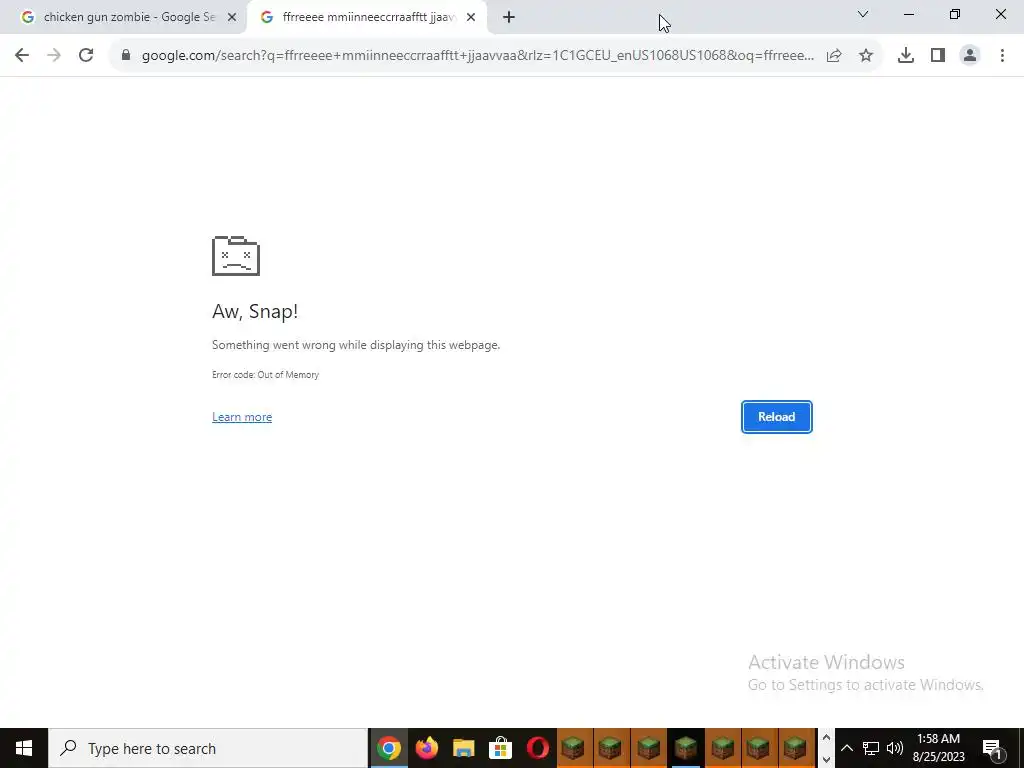
Task: Click the Type here to search box
Action: 208,748
